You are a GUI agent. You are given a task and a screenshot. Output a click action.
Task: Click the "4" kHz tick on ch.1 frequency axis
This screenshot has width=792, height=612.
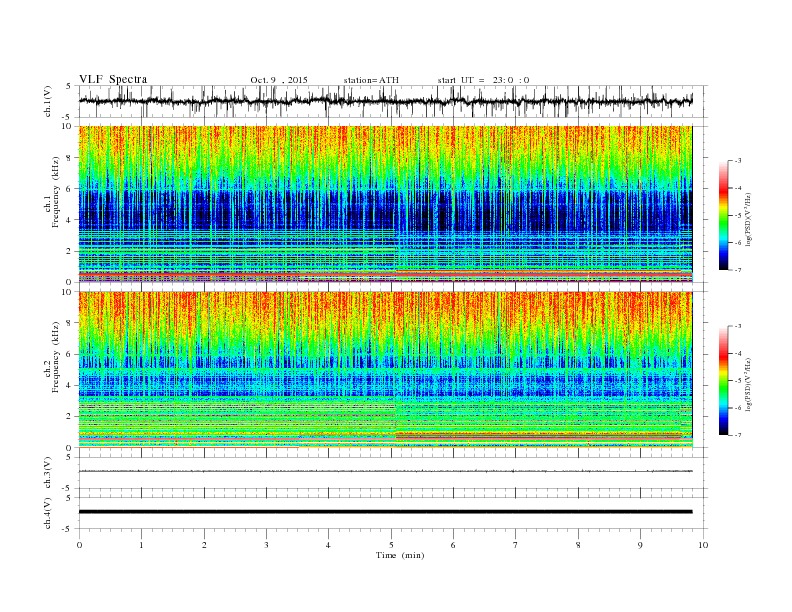coord(70,220)
